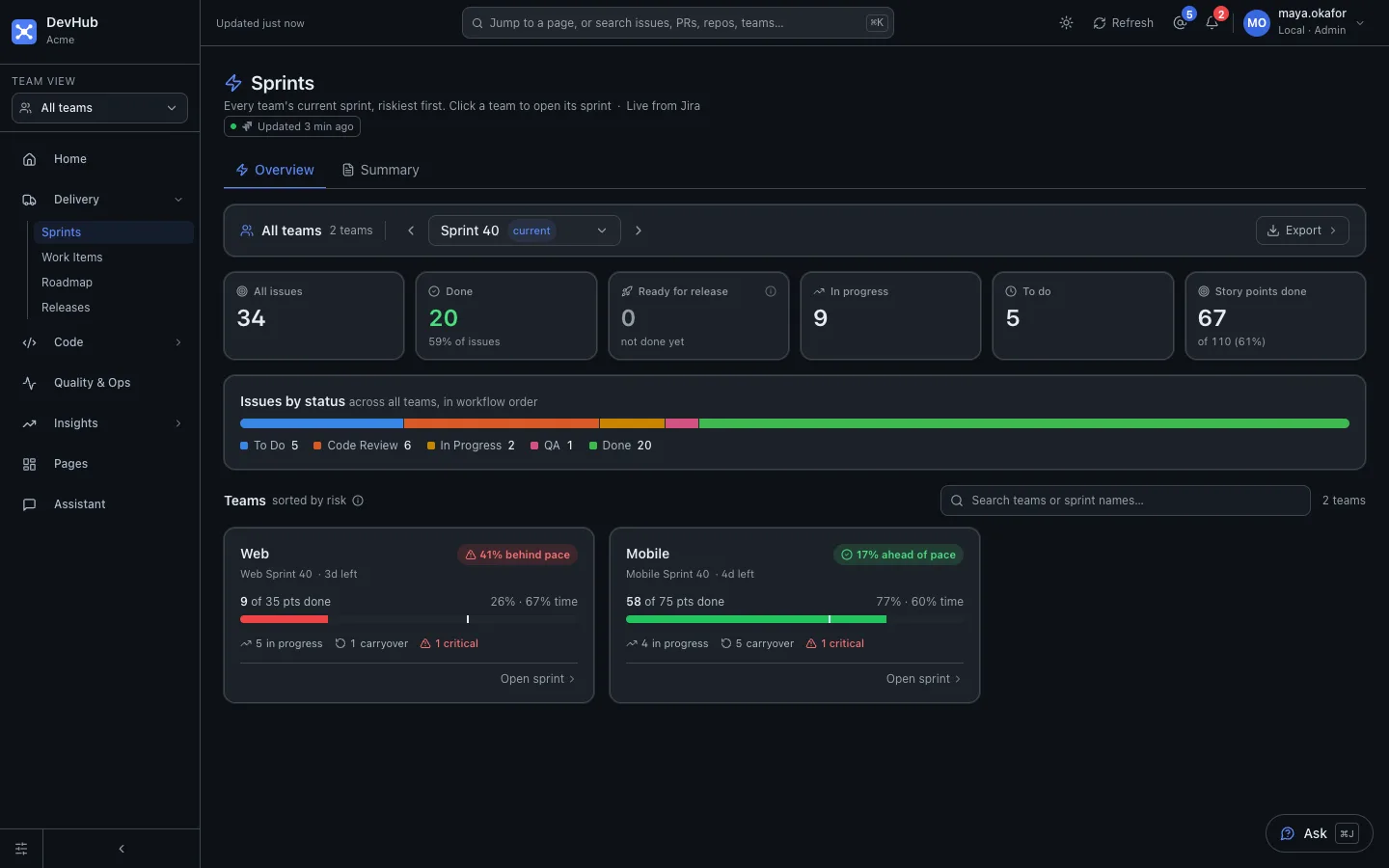Click the Delivery truck icon
The width and height of the screenshot is (1389, 868).
click(x=29, y=200)
